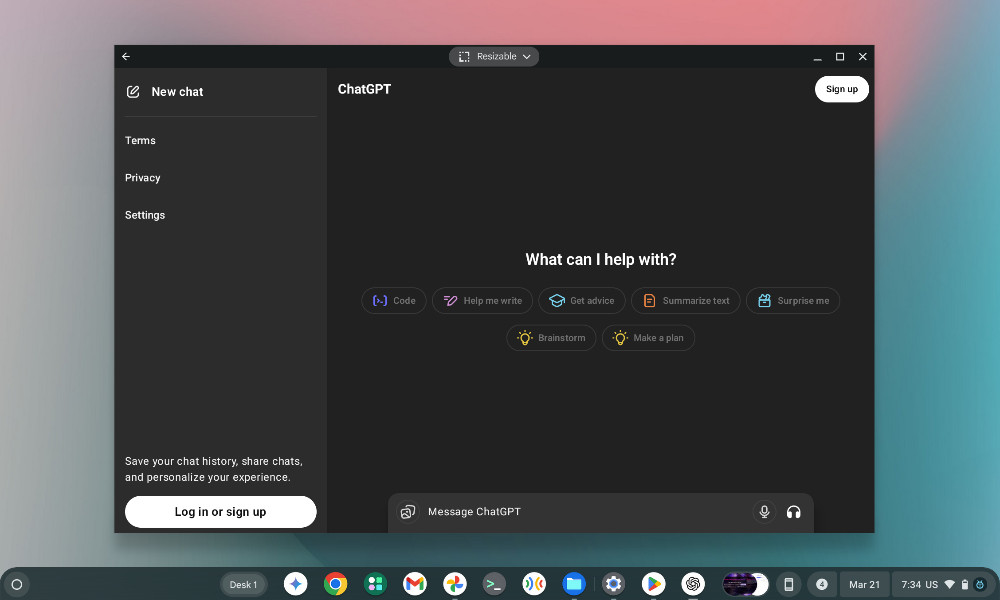The width and height of the screenshot is (1000, 600).
Task: Click the US keyboard input indicator
Action: coord(932,584)
